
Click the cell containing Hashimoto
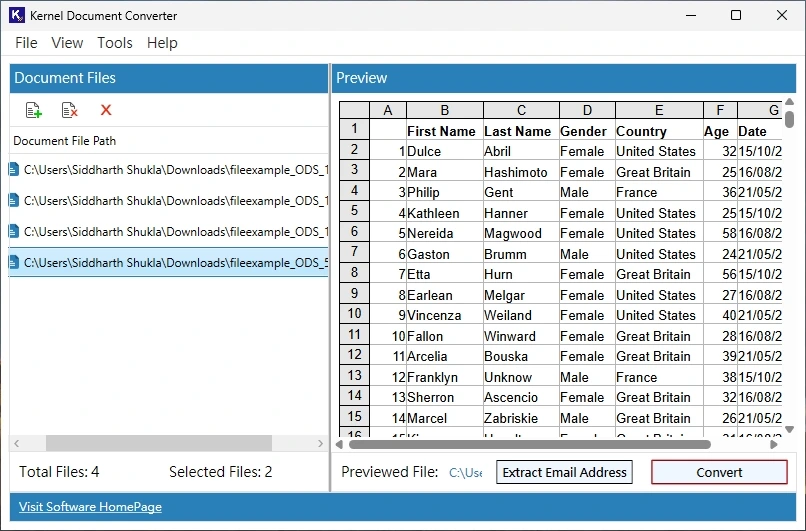pos(521,172)
